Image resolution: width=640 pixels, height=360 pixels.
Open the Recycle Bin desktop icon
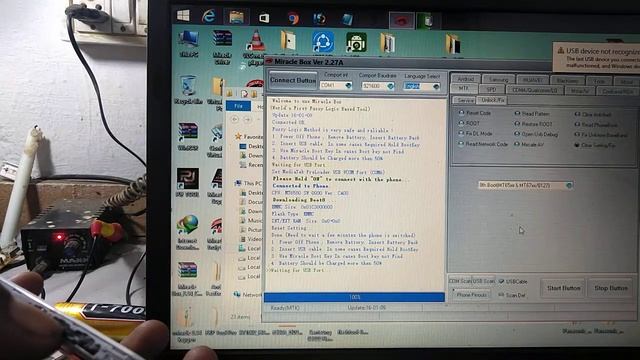pos(188,90)
